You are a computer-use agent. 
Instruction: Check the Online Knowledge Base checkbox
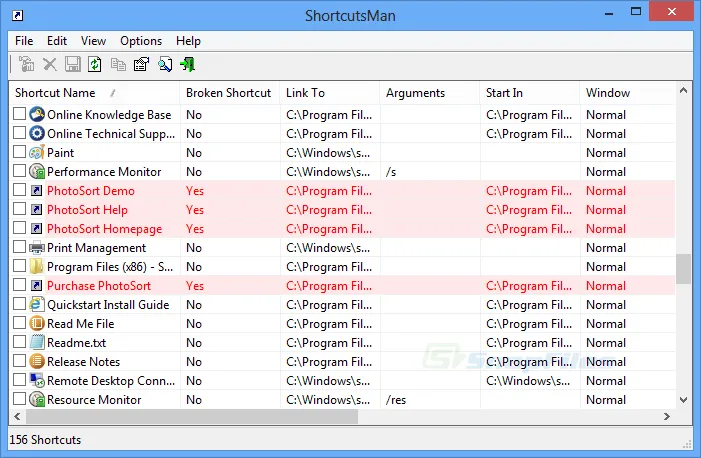pyautogui.click(x=19, y=114)
